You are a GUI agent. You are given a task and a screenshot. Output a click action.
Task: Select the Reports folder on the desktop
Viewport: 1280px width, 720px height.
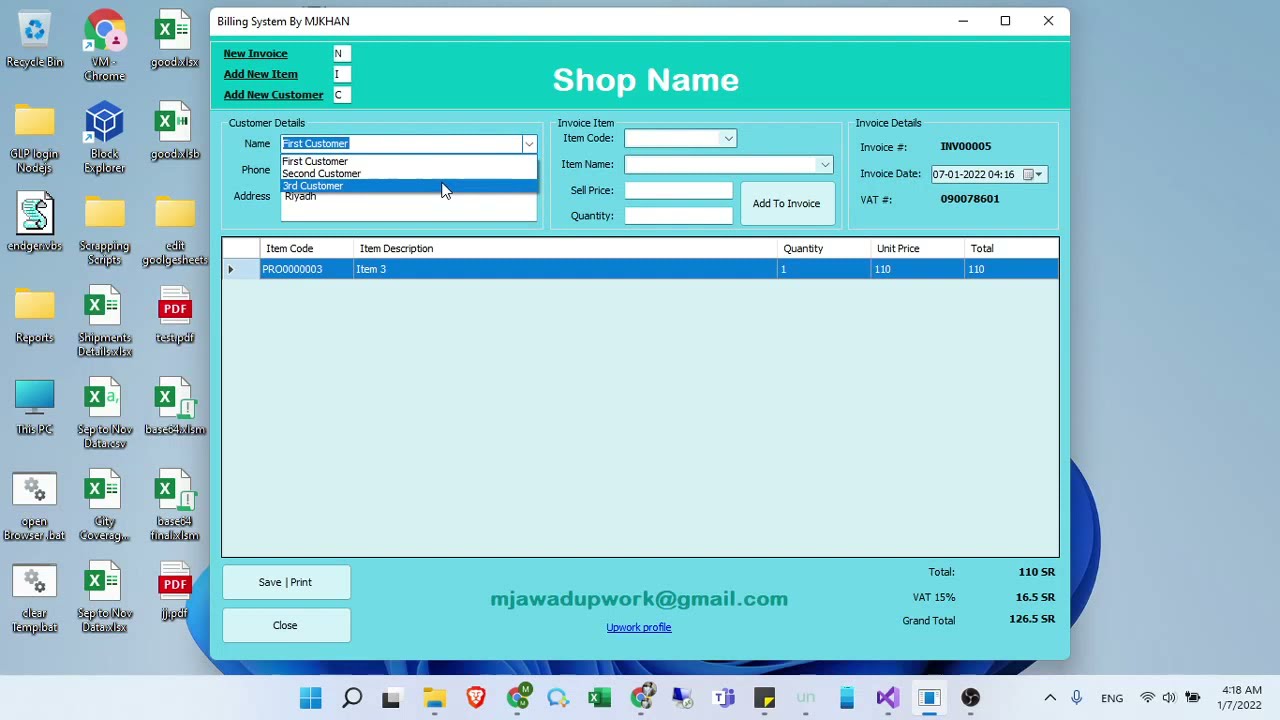(34, 315)
